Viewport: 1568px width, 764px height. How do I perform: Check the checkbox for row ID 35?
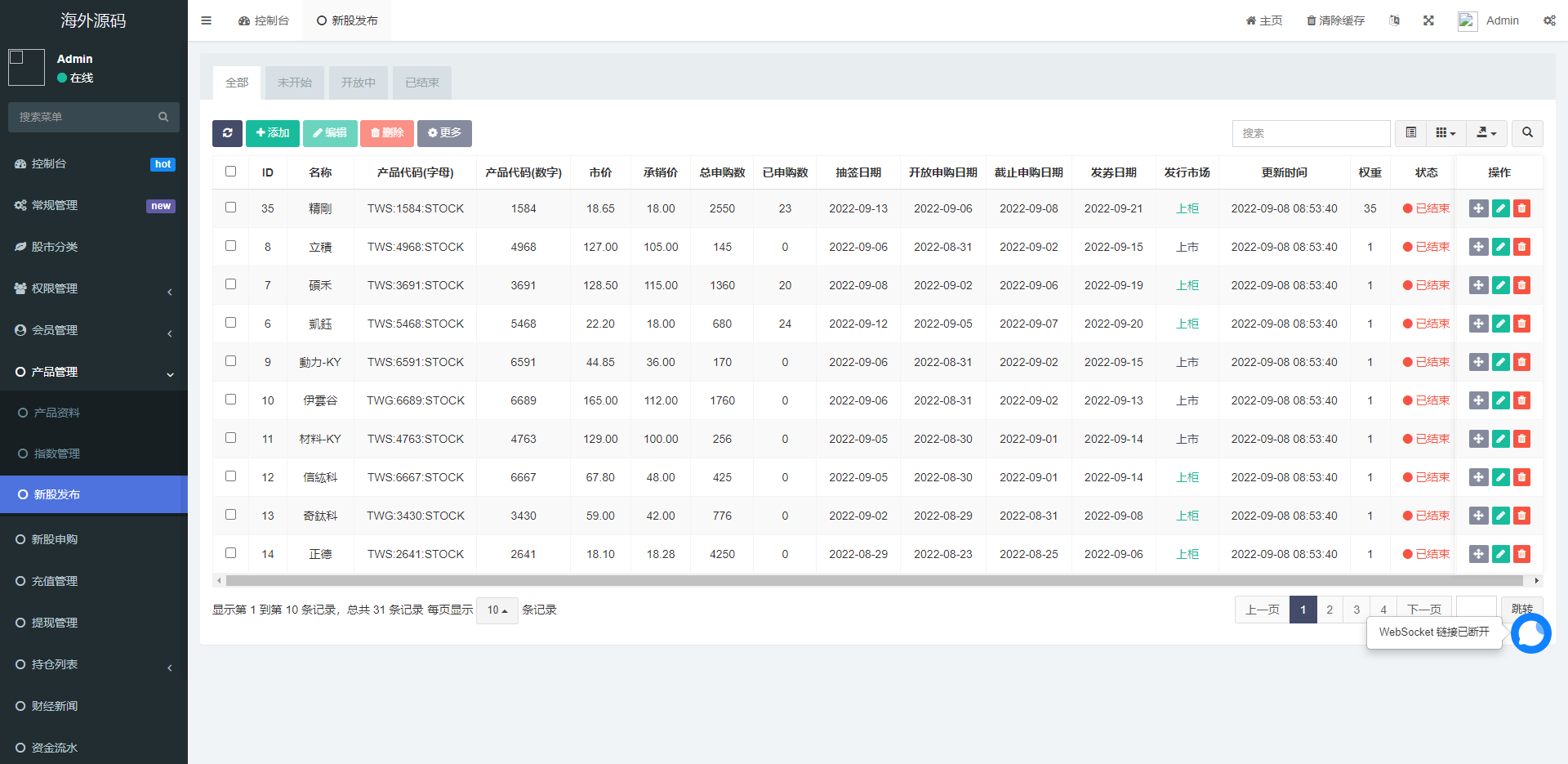[x=230, y=208]
